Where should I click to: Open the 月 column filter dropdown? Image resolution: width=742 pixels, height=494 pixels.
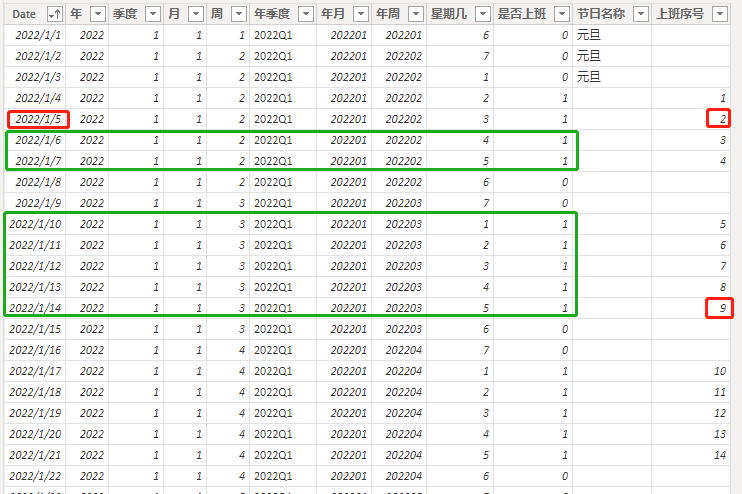196,15
